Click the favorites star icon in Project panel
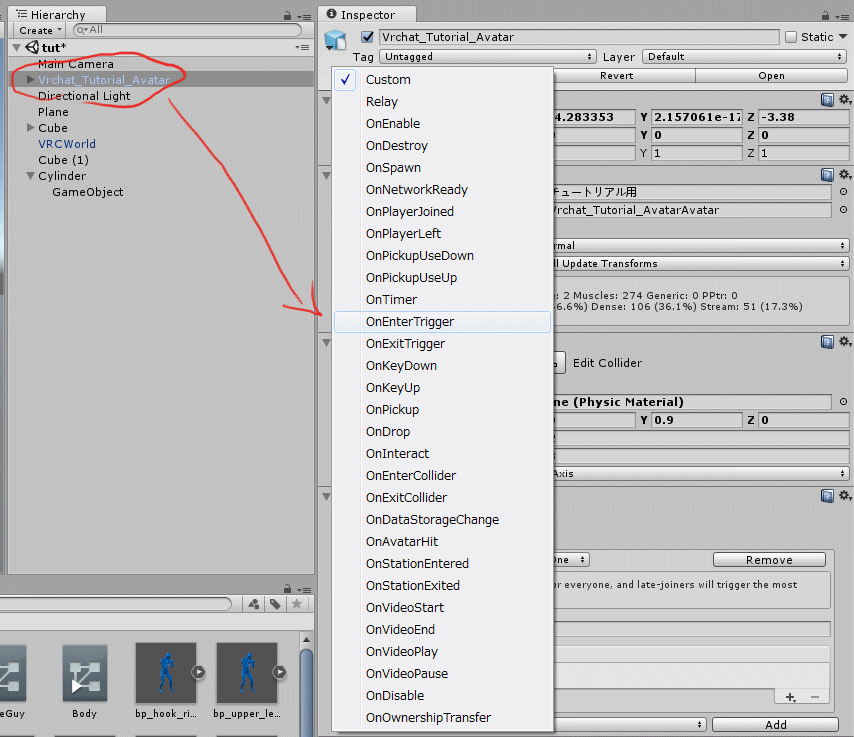Viewport: 854px width, 737px height. click(x=297, y=604)
